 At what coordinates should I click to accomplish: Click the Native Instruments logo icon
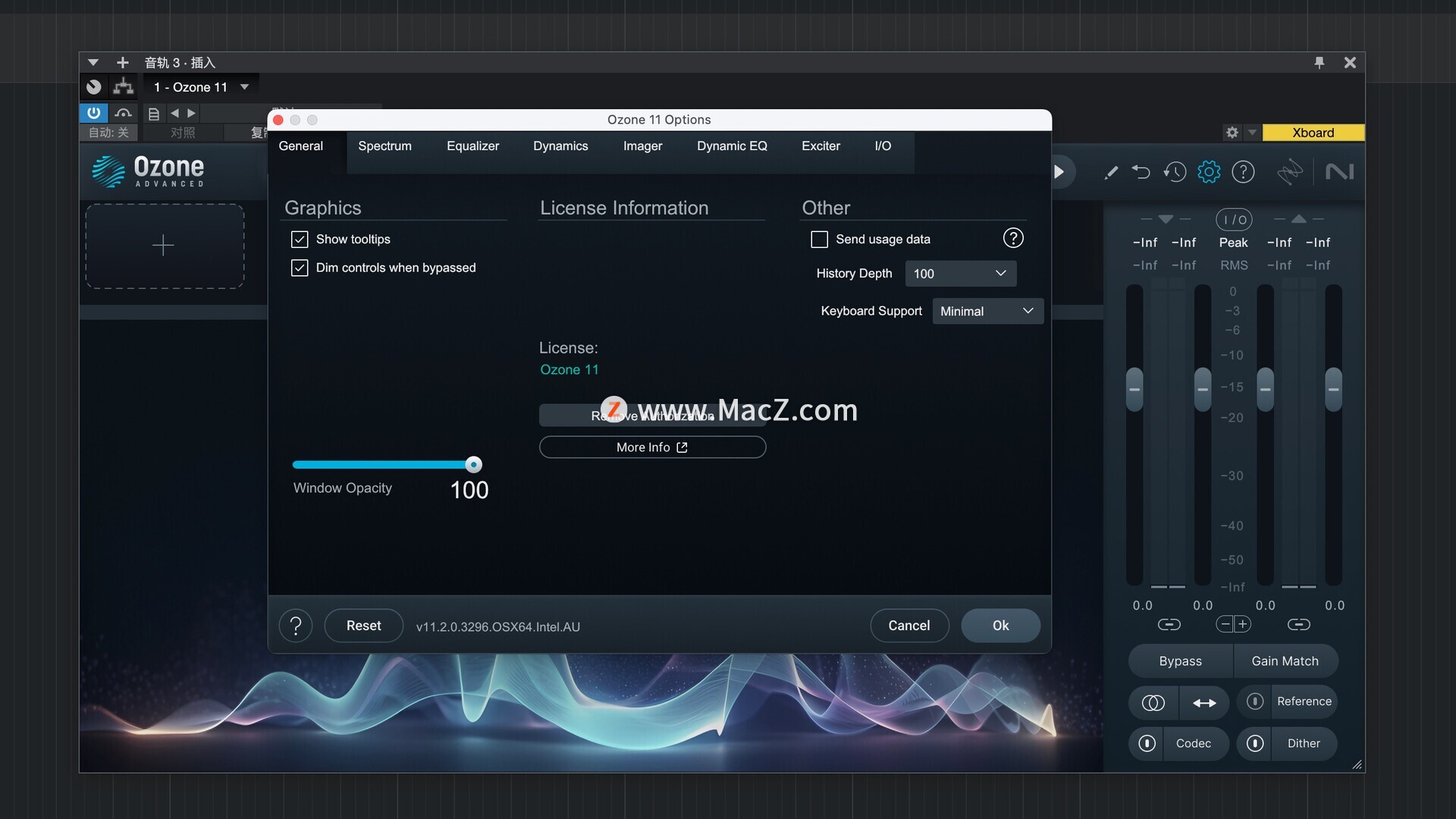(x=1339, y=172)
